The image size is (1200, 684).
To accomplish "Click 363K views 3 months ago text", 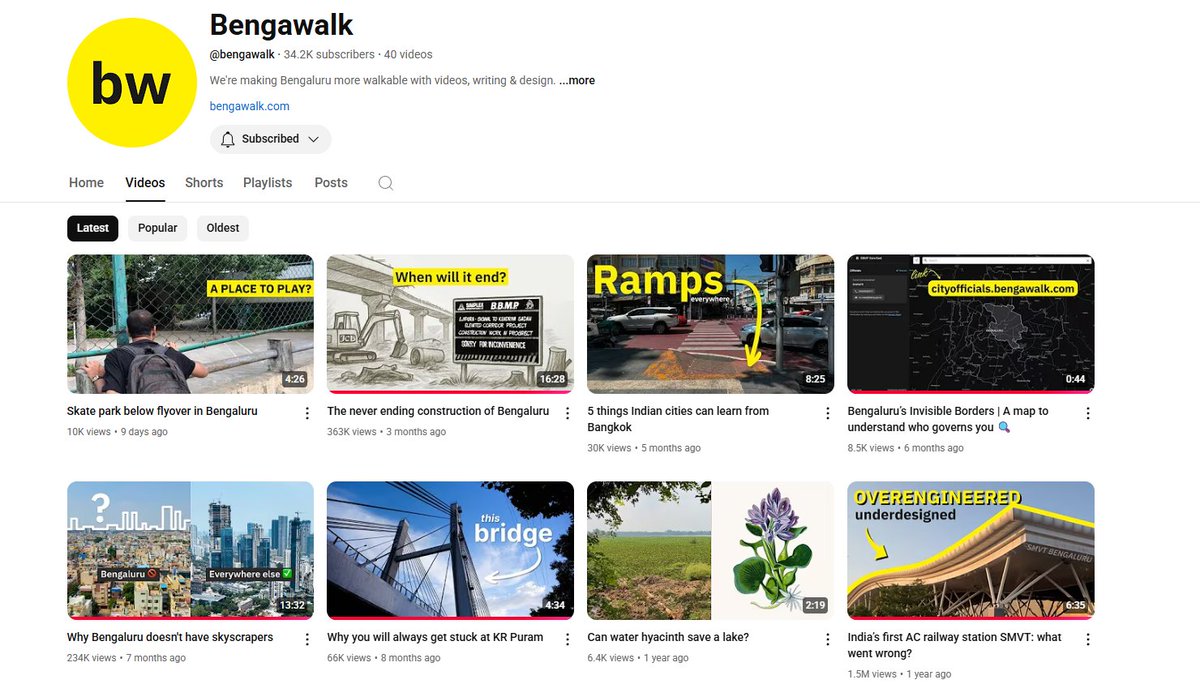I will [386, 432].
